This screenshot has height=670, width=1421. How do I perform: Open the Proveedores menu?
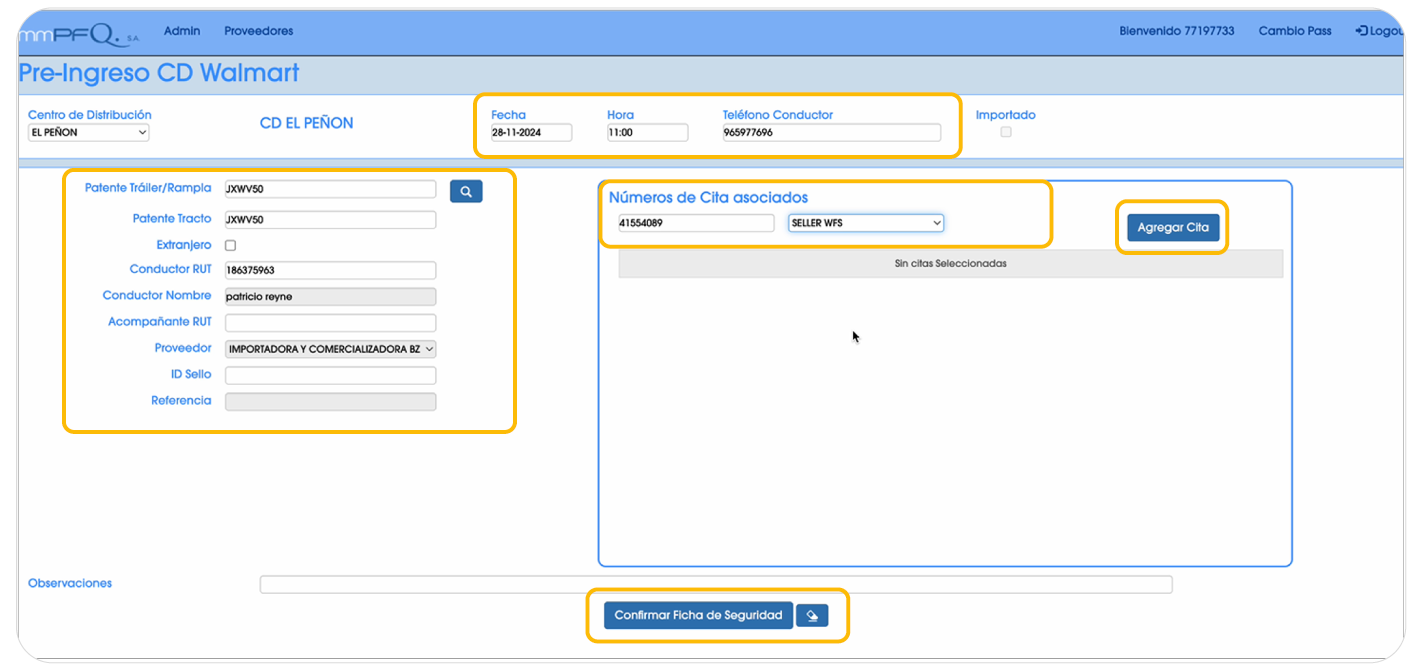tap(259, 31)
